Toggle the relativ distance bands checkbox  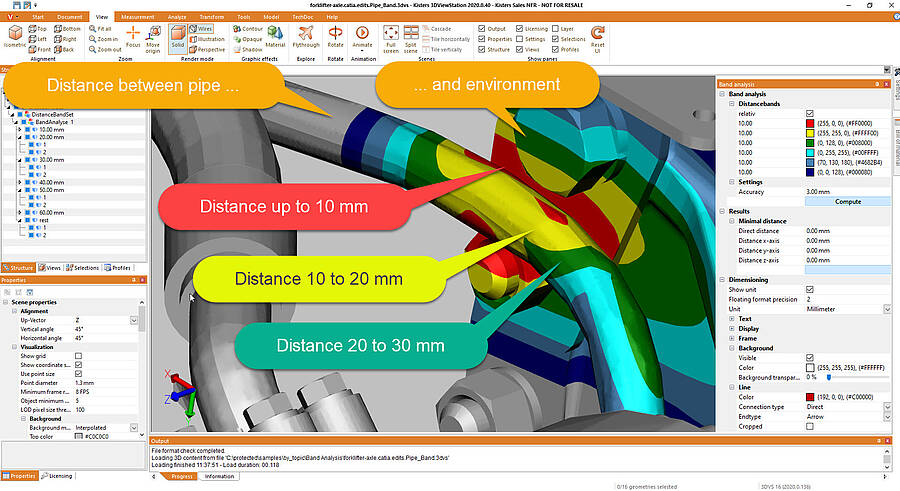[810, 114]
